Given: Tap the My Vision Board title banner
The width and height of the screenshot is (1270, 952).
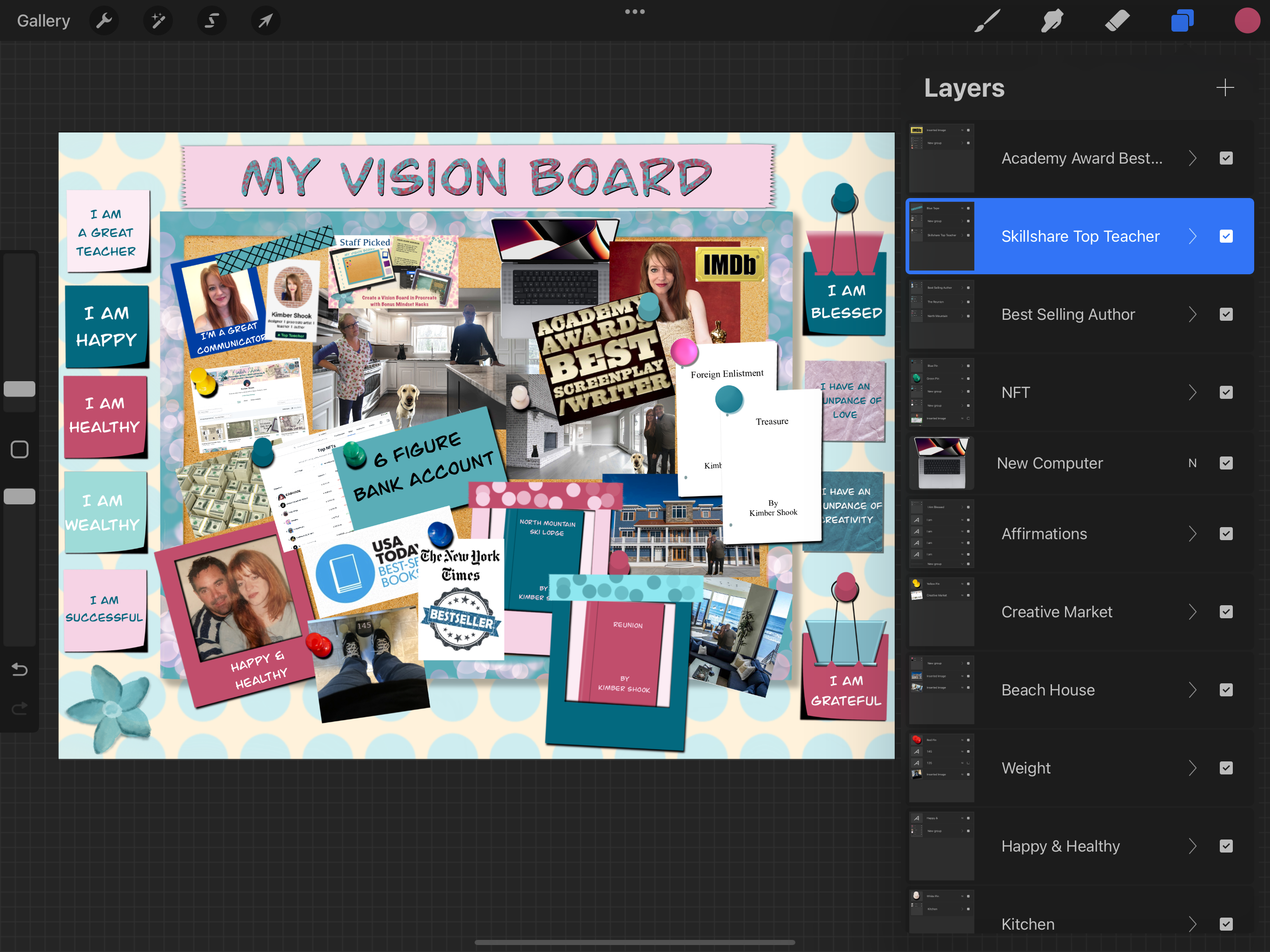Looking at the screenshot, I should (478, 176).
